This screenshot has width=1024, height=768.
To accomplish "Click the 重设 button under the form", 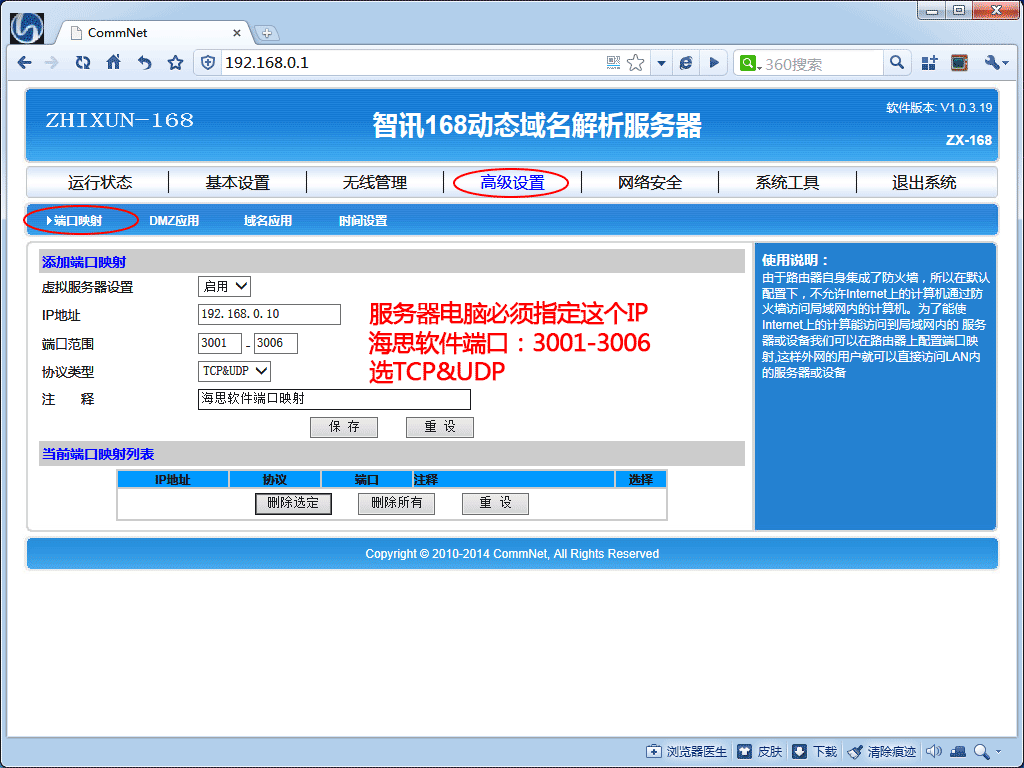I will 440,427.
